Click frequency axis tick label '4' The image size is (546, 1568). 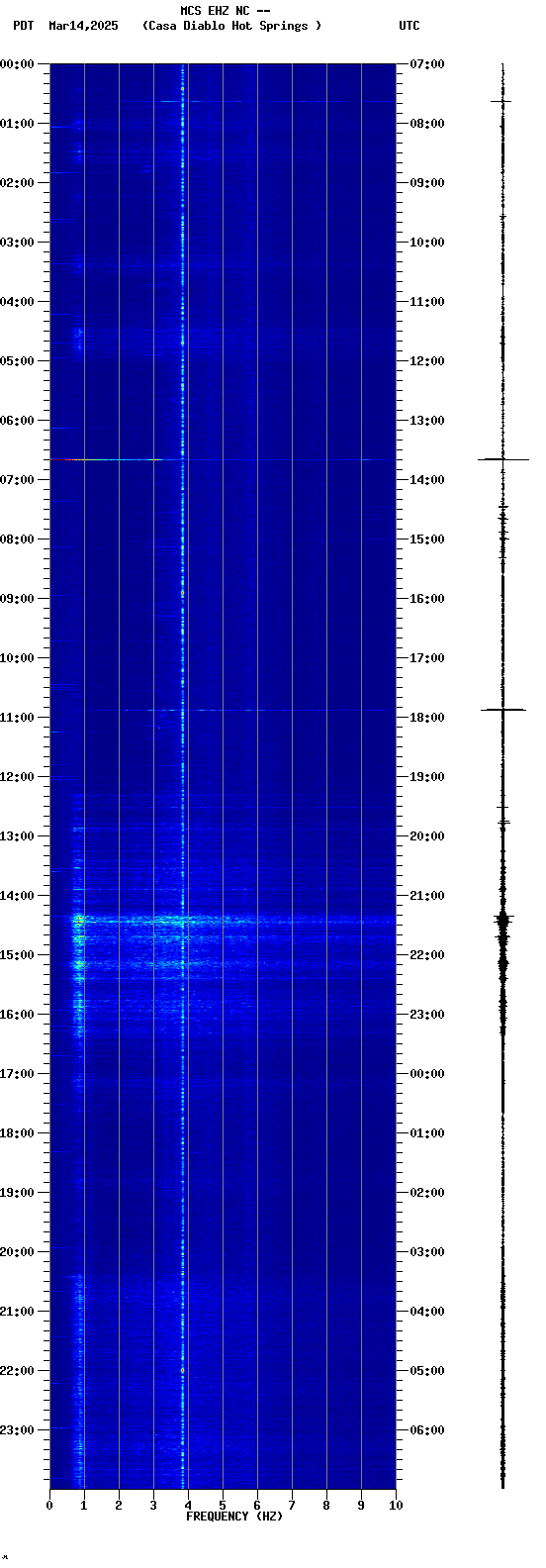(188, 1506)
